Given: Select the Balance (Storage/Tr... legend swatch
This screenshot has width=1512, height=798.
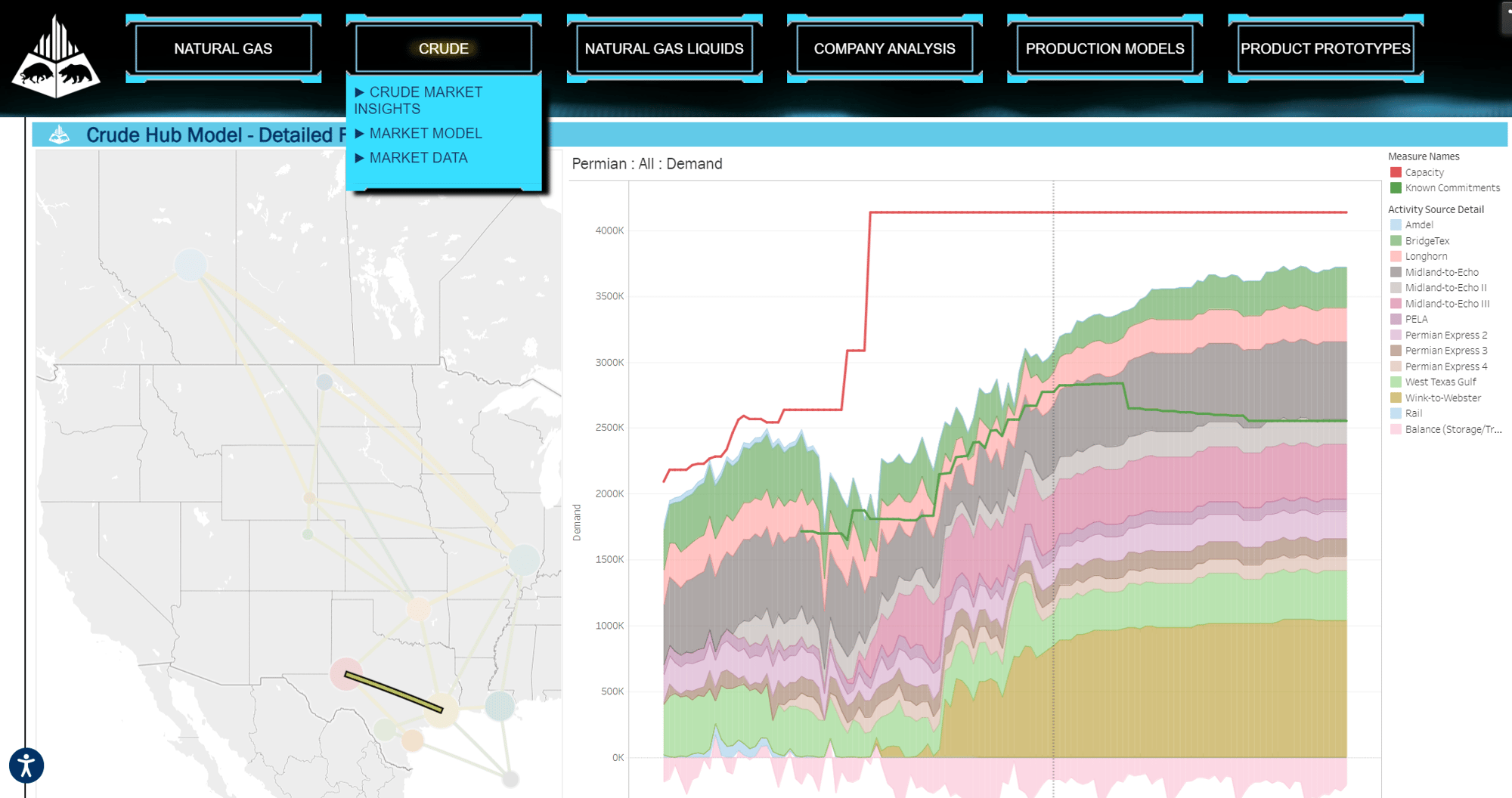Looking at the screenshot, I should pos(1396,429).
